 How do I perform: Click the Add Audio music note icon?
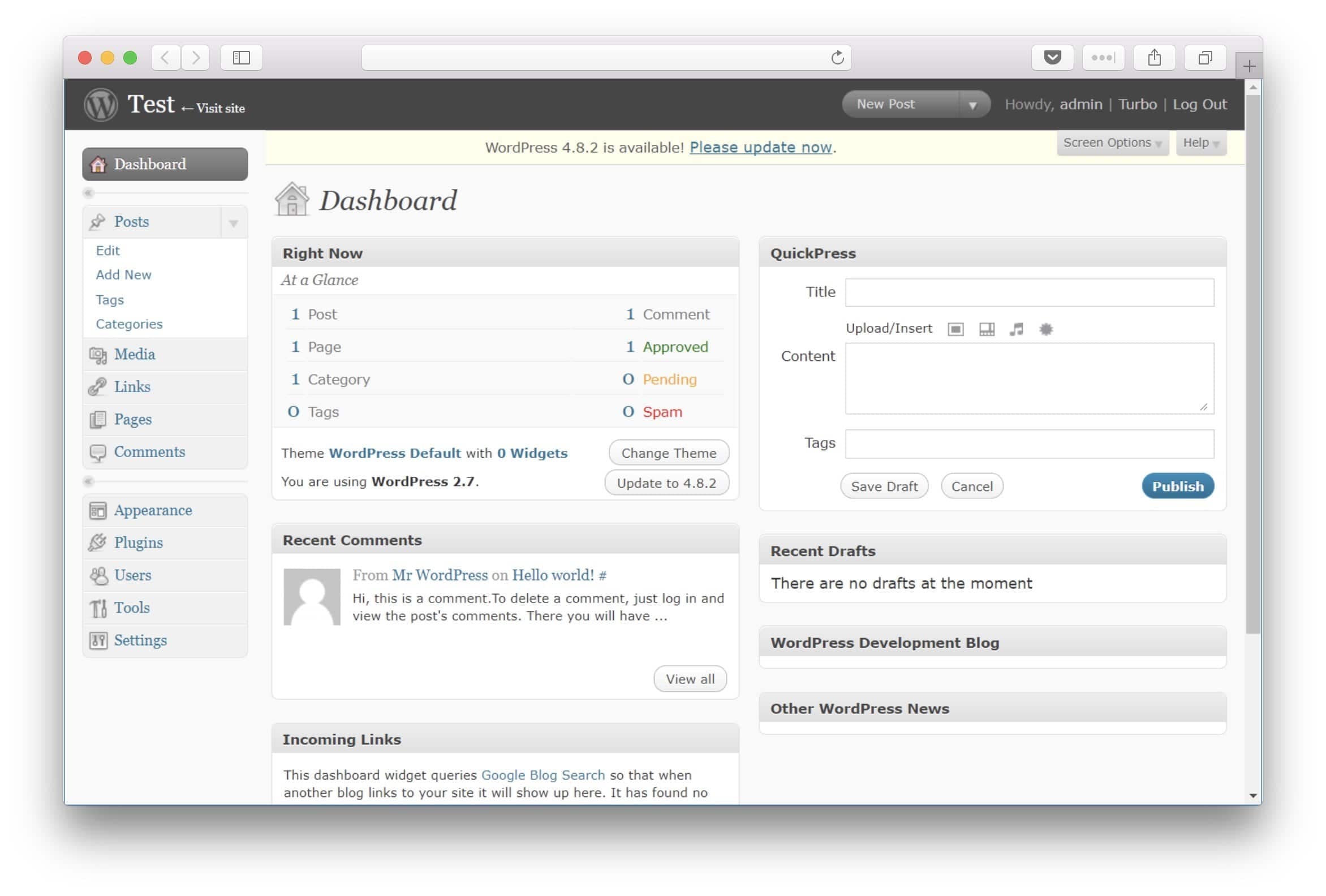pyautogui.click(x=1016, y=329)
